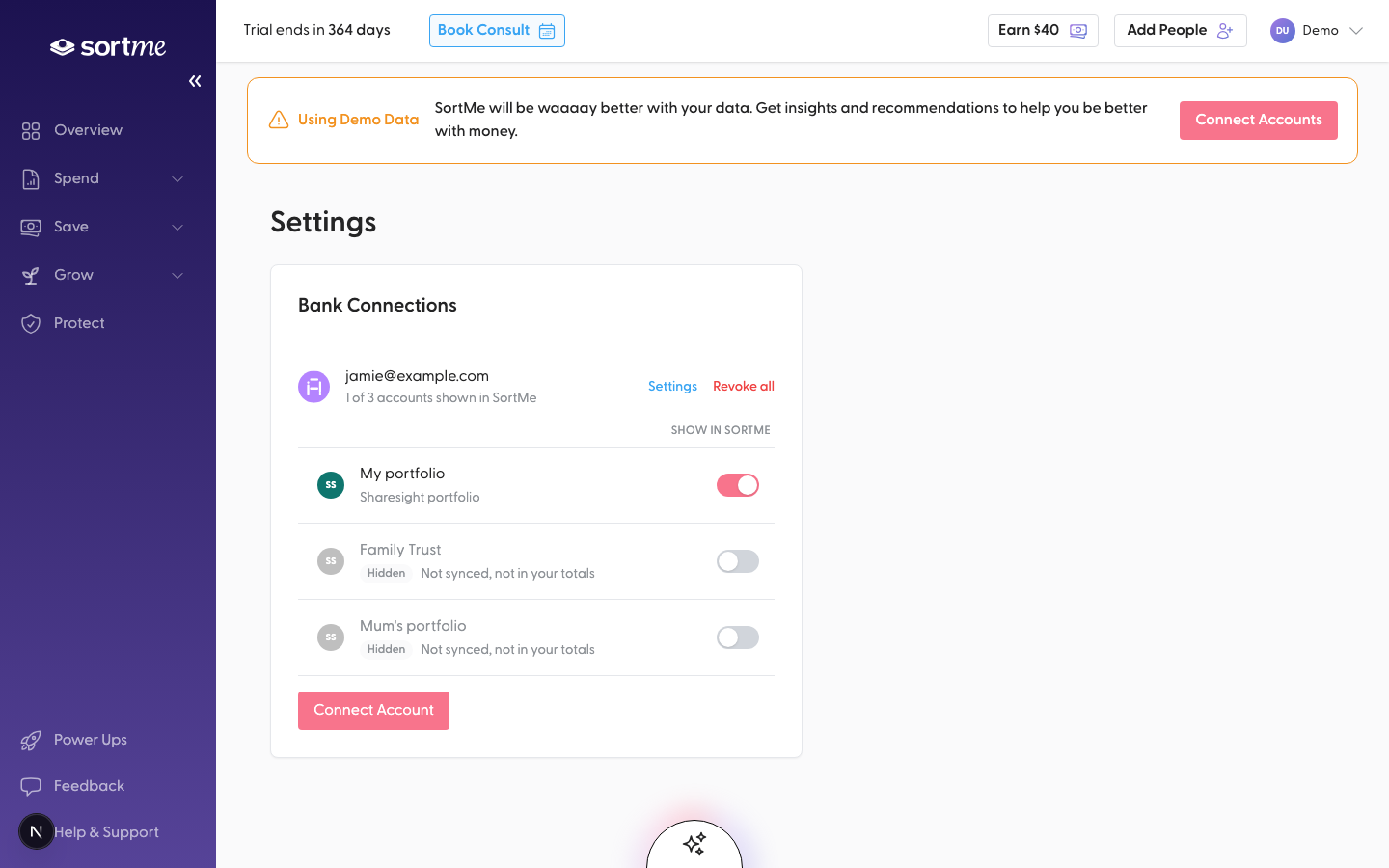Click the sparkle assistant icon at bottom

click(694, 844)
